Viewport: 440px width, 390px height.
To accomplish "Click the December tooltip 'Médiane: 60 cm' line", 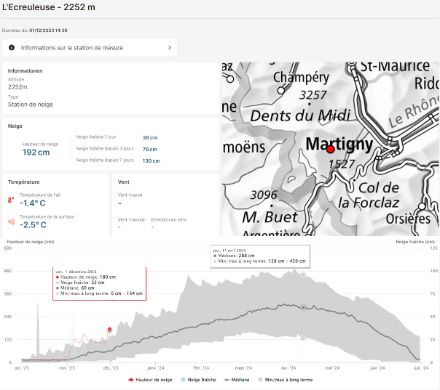I will (75, 288).
